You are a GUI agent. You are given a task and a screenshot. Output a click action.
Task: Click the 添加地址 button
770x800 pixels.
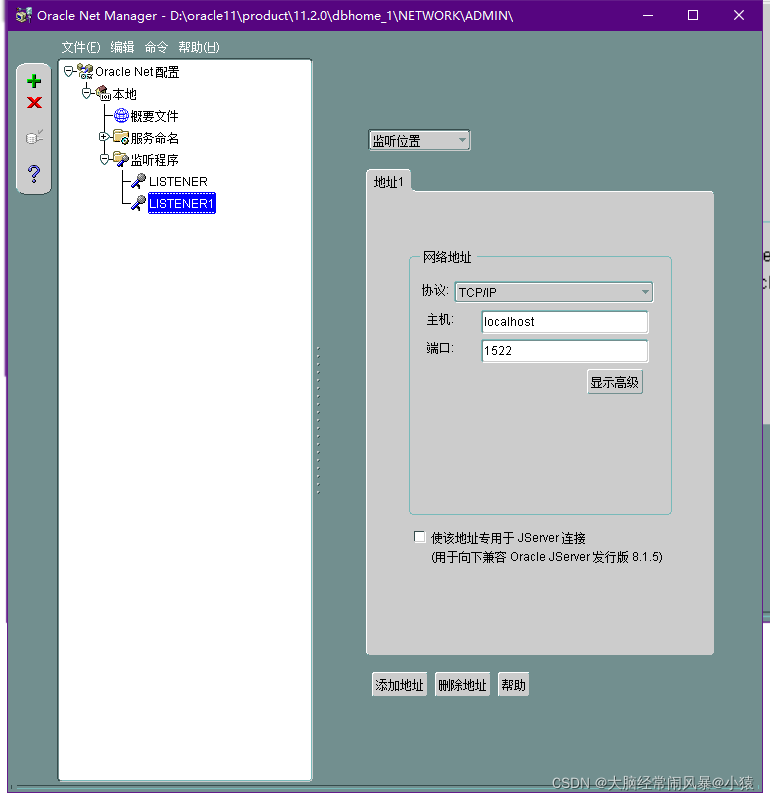click(x=400, y=685)
